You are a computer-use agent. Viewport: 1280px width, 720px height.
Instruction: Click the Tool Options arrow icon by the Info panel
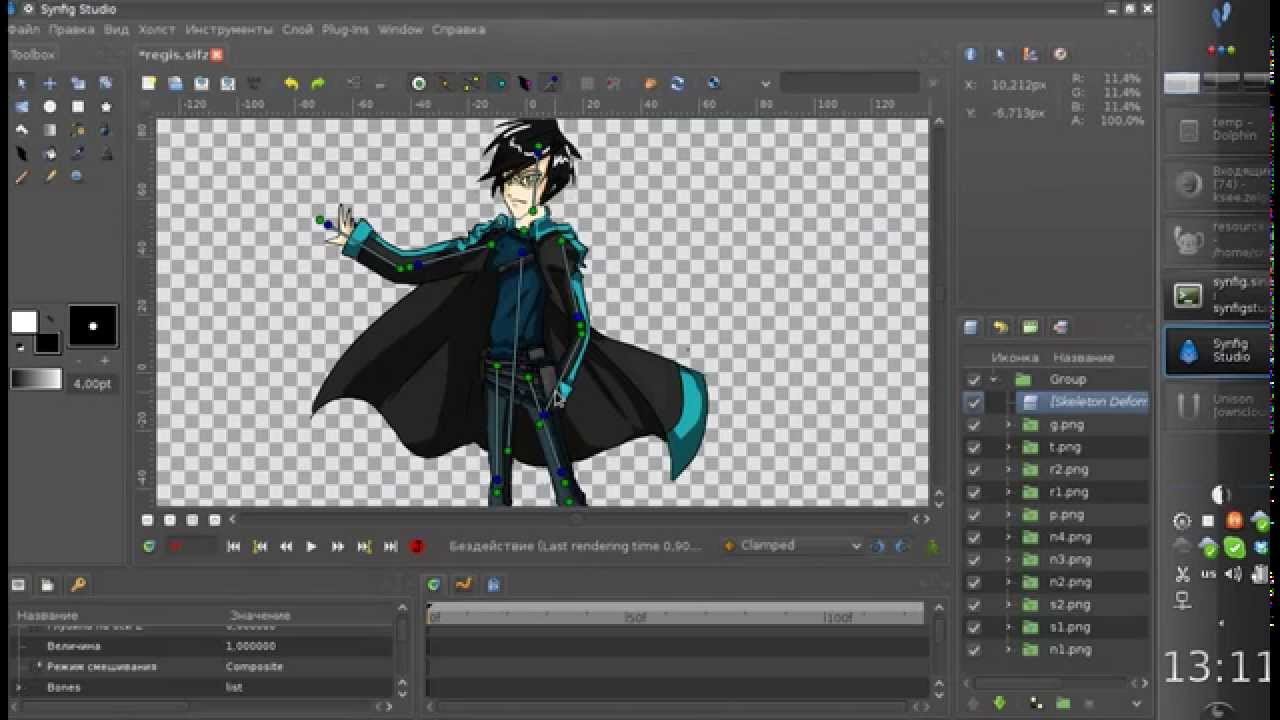click(x=1000, y=55)
